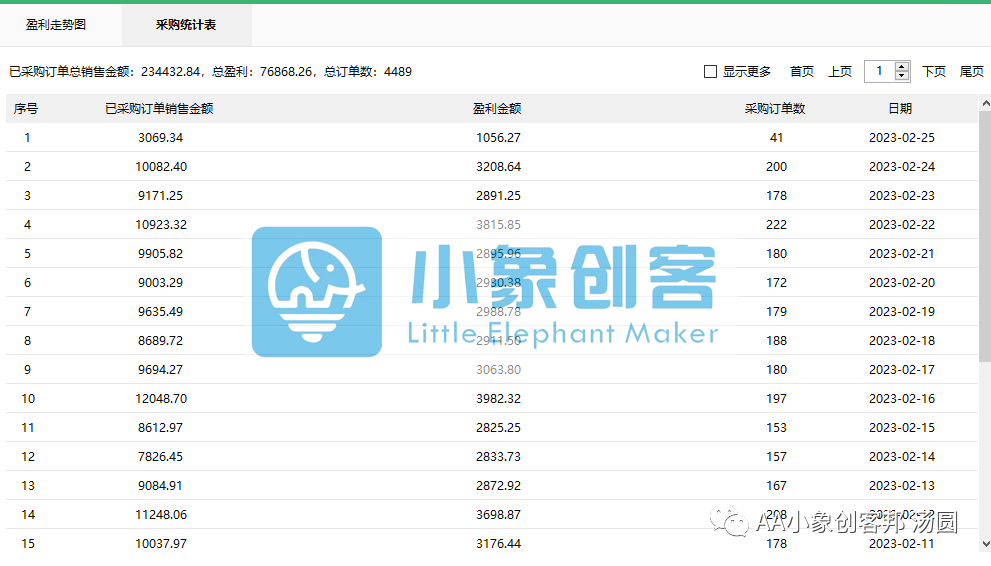This screenshot has width=991, height=566.
Task: Click order count 167
Action: (x=776, y=486)
